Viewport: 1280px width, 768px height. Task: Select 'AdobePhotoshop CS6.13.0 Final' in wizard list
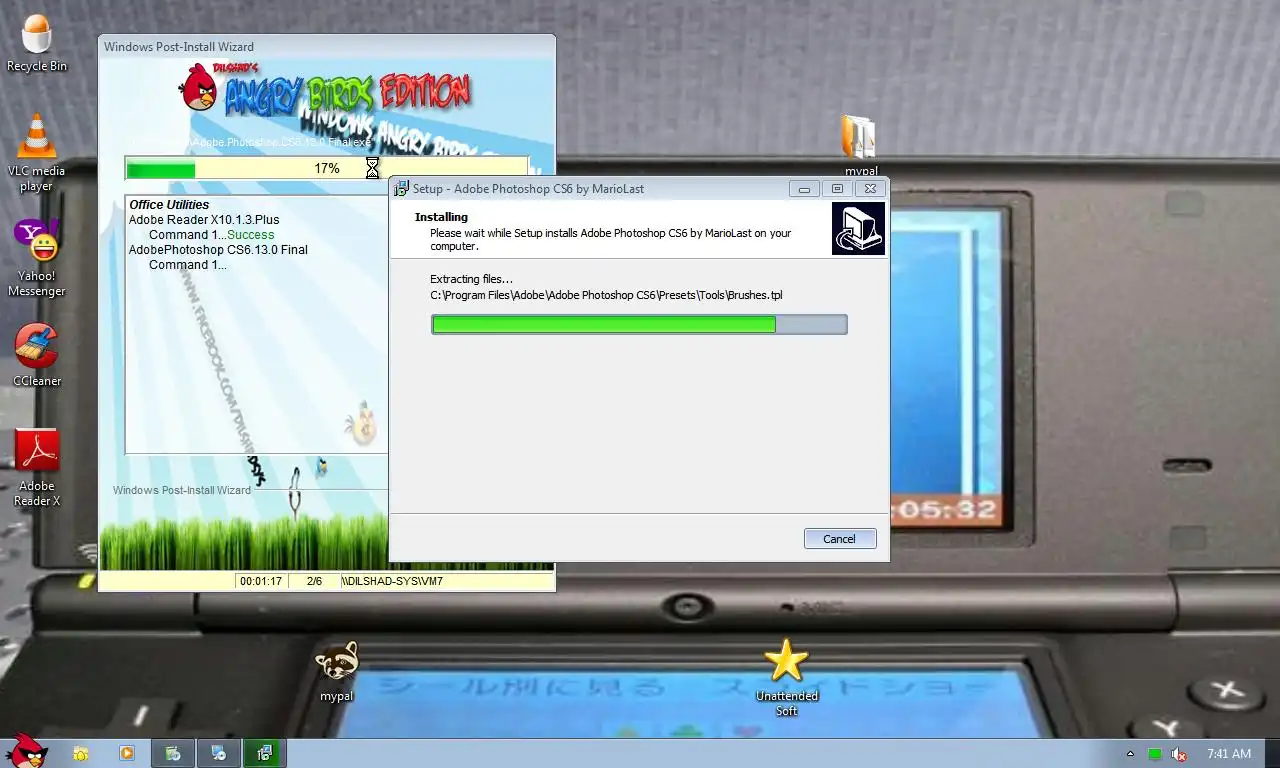coord(218,250)
